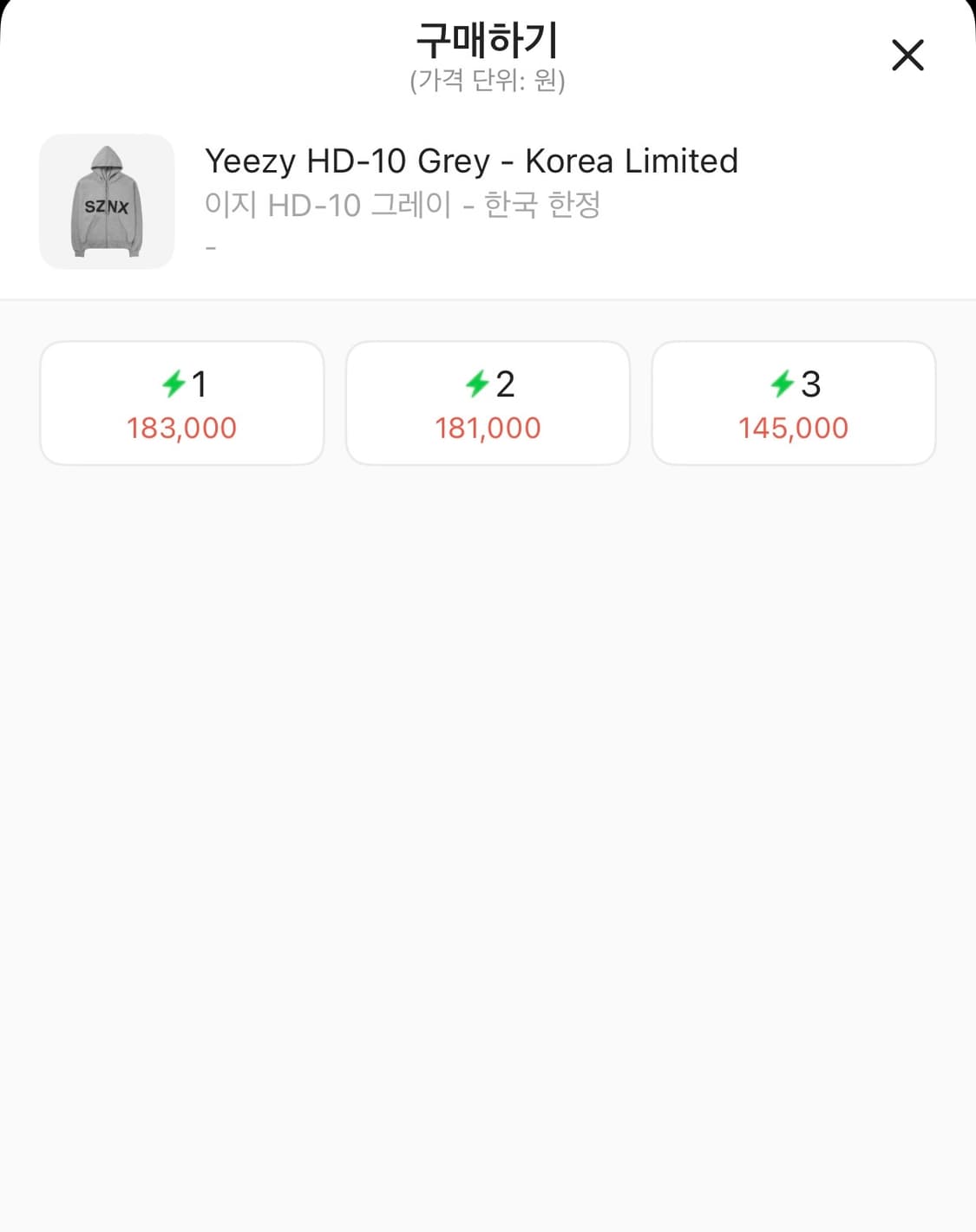The width and height of the screenshot is (976, 1232).
Task: Click the lightning icon on option 1
Action: (x=174, y=383)
